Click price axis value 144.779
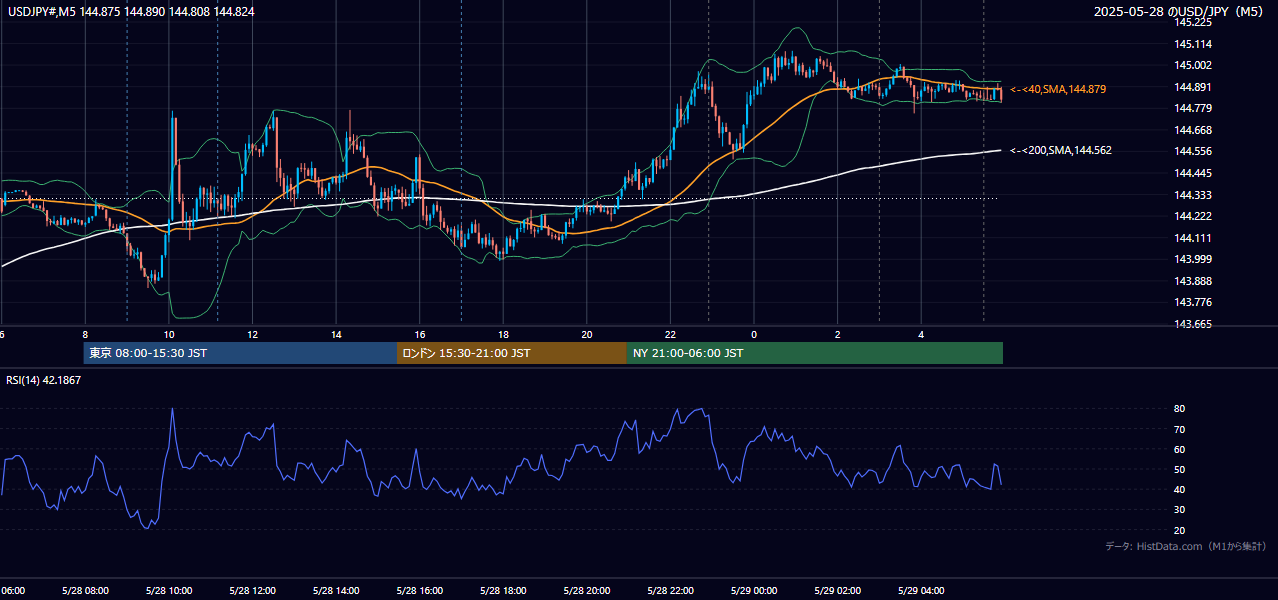1278x600 pixels. pos(1193,108)
